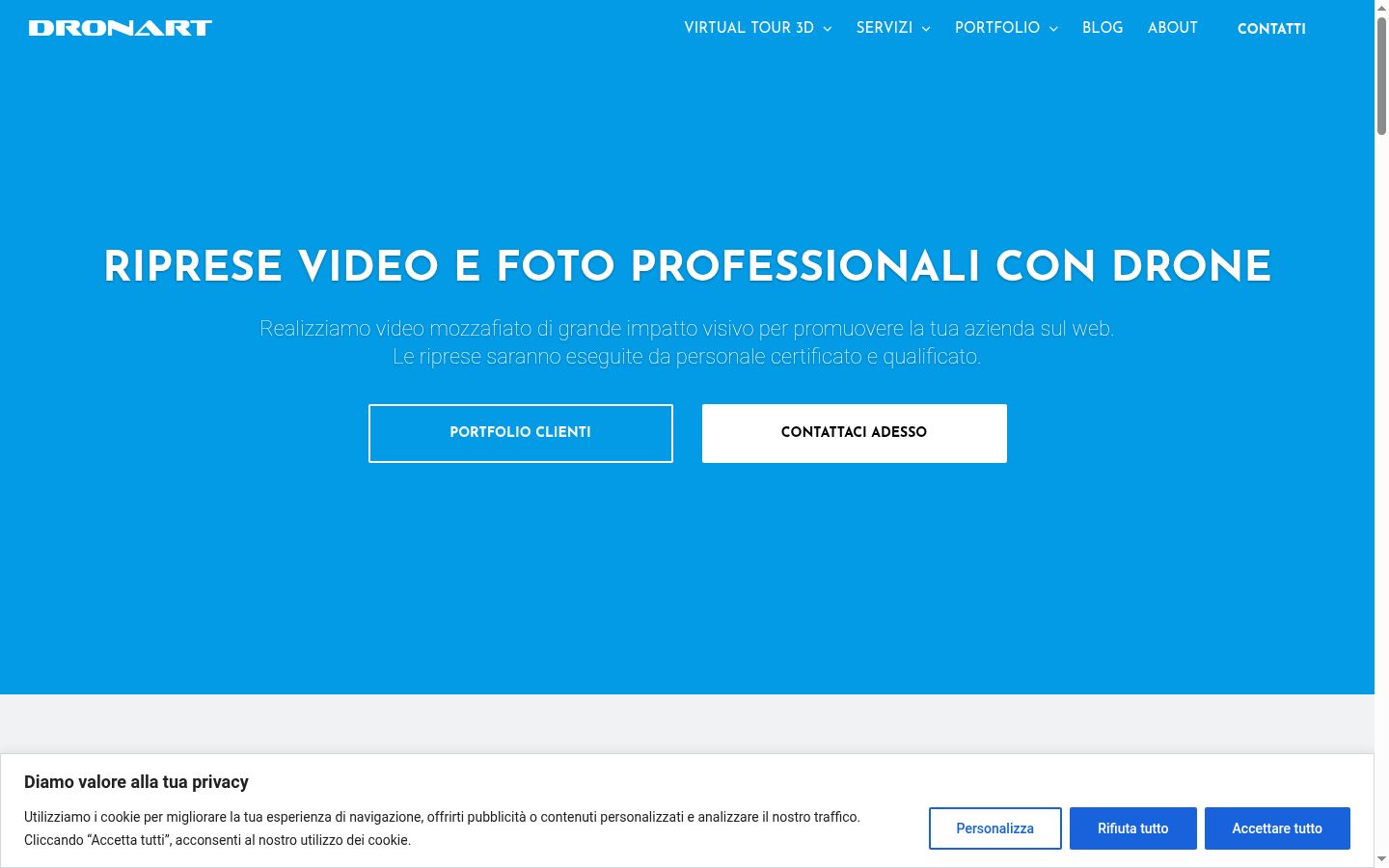1389x868 pixels.
Task: Click the Contattaci Adesso button
Action: pos(855,433)
